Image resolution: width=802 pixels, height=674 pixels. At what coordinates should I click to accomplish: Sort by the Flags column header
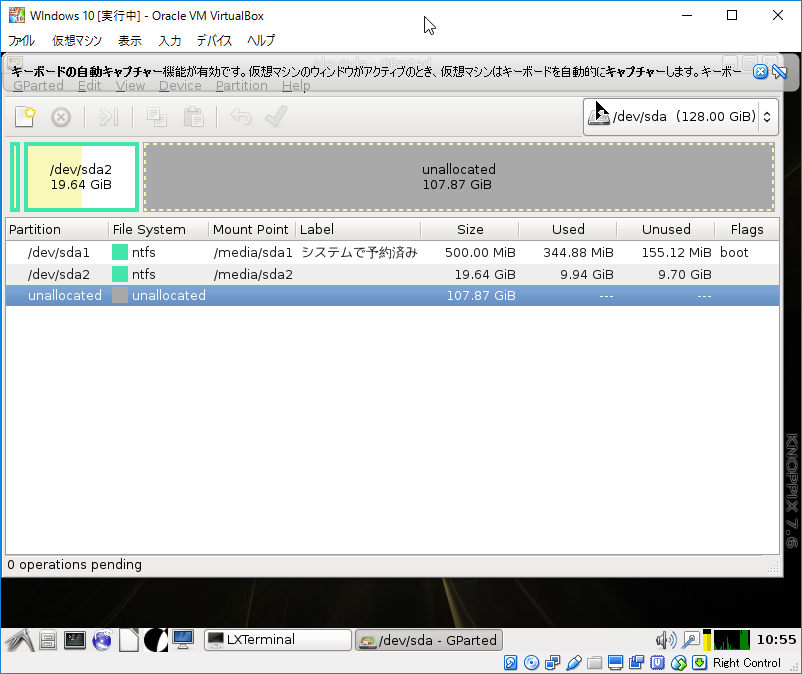point(747,230)
